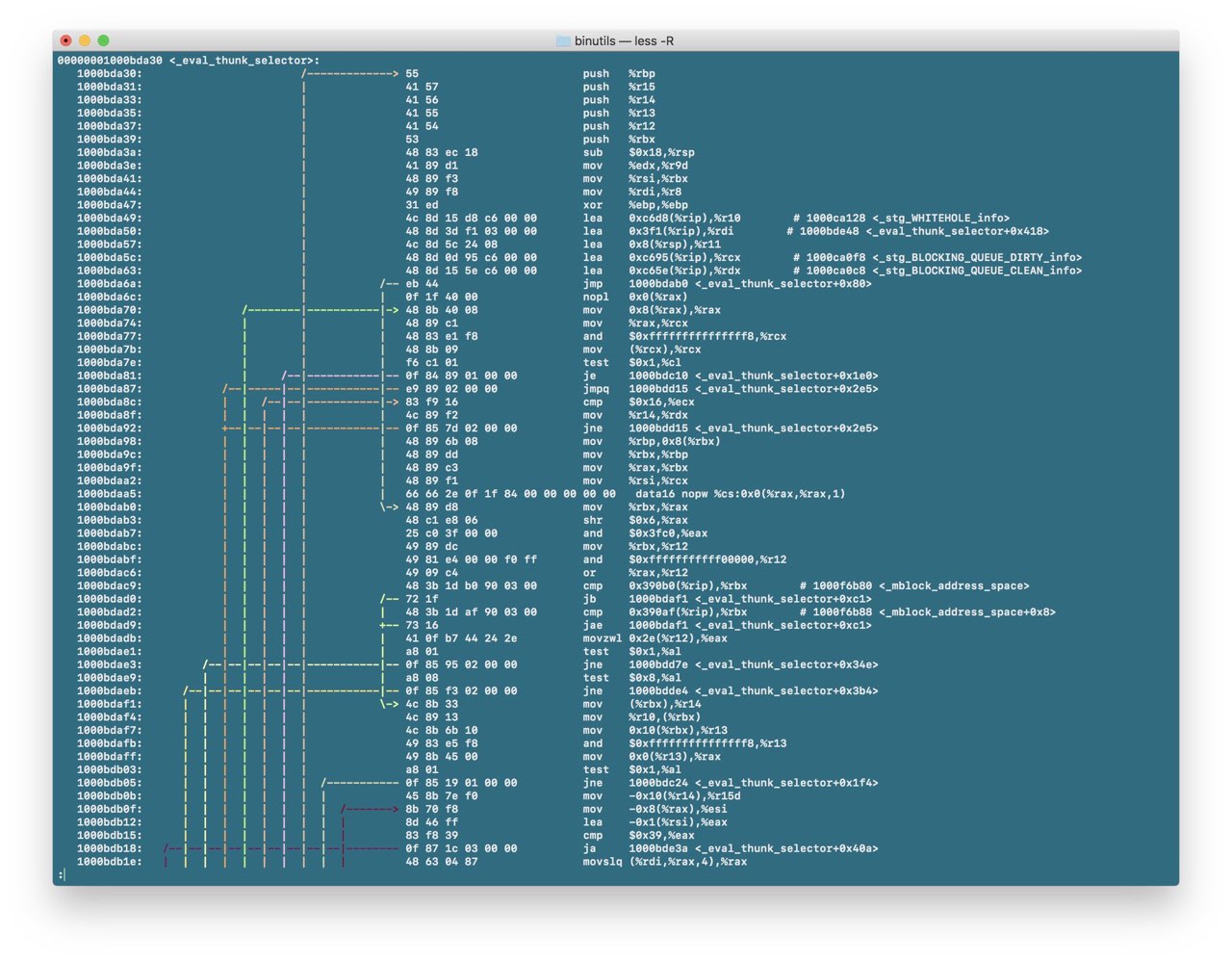Select the operand "$0xfffffffffffffff8,%rcx"

707,337
